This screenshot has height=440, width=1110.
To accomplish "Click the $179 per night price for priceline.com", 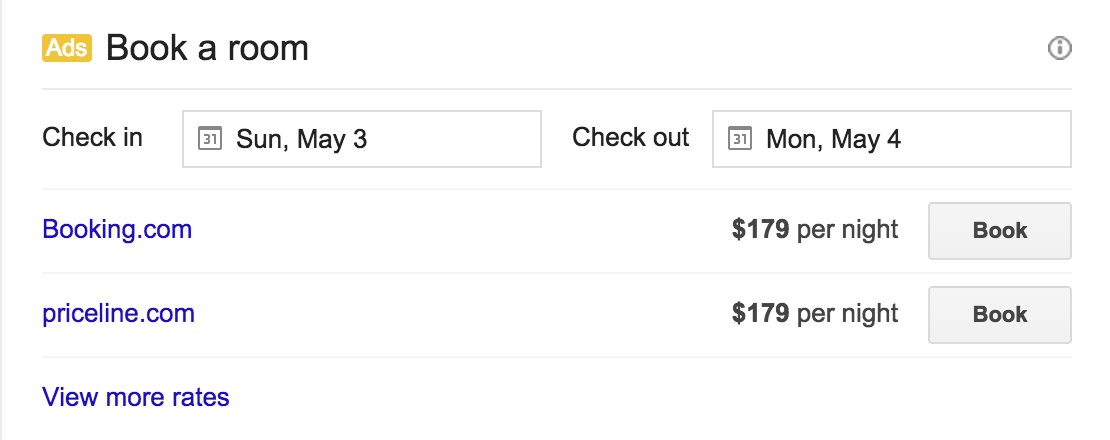I will point(815,313).
